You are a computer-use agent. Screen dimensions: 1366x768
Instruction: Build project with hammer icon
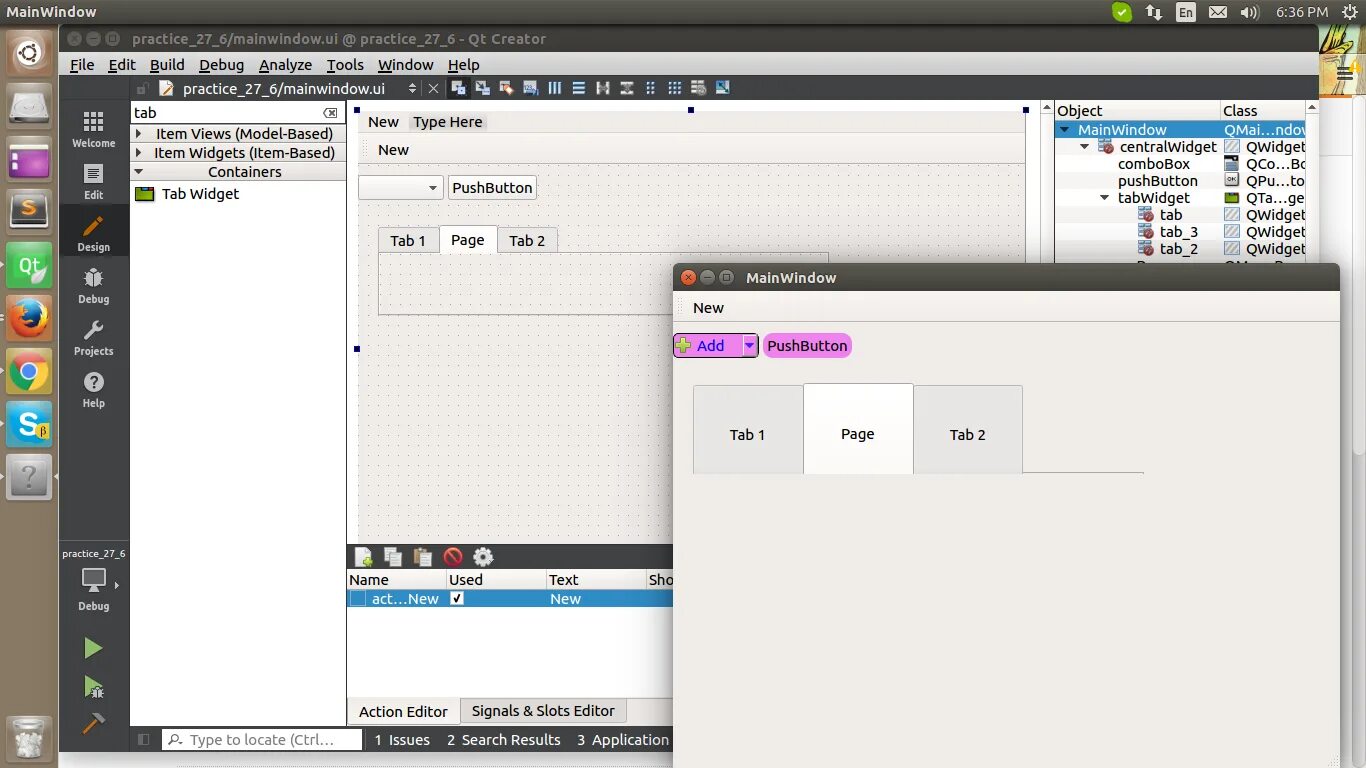tap(93, 722)
